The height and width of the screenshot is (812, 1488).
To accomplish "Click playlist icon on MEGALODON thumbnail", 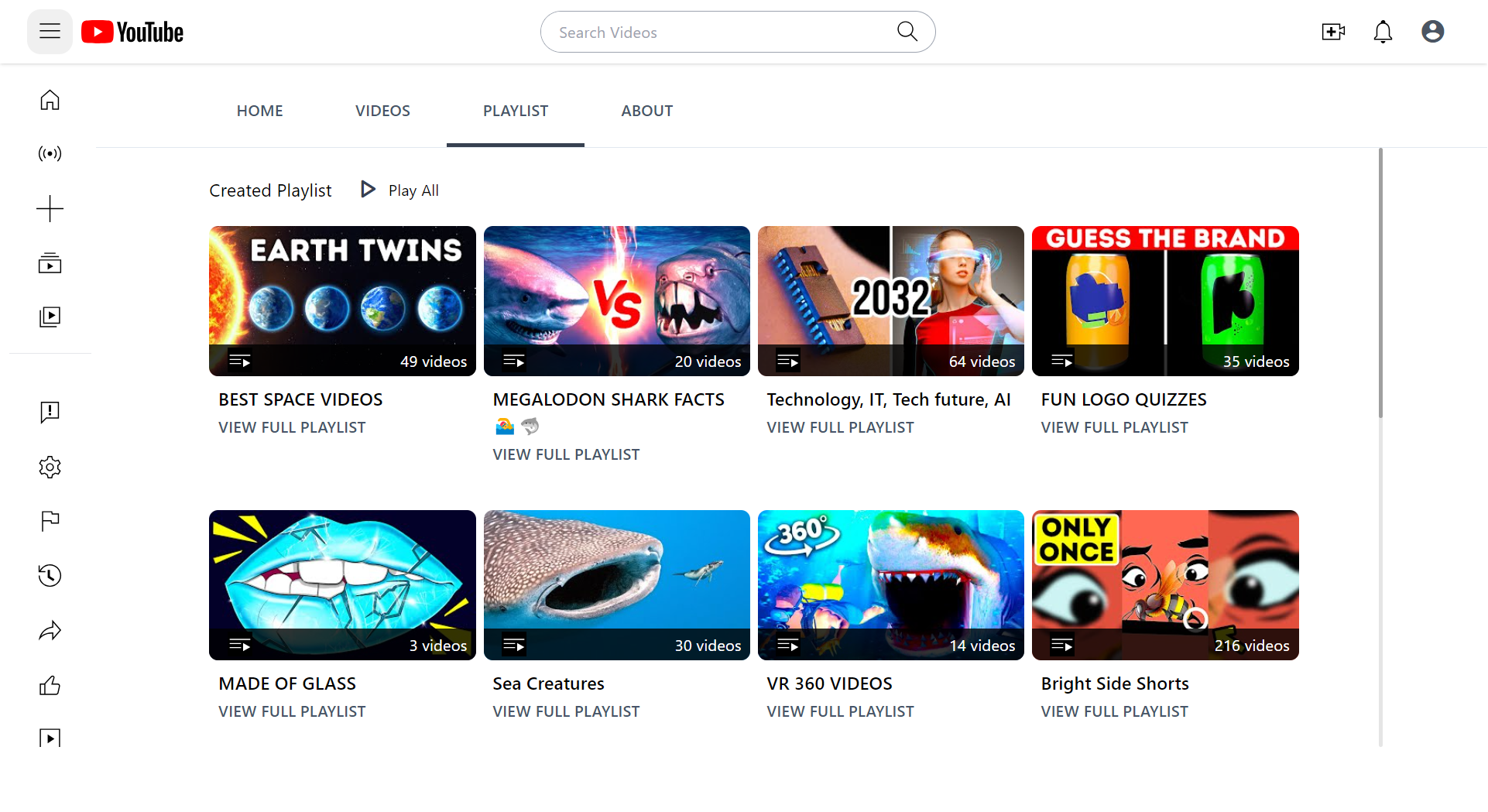I will coord(513,361).
